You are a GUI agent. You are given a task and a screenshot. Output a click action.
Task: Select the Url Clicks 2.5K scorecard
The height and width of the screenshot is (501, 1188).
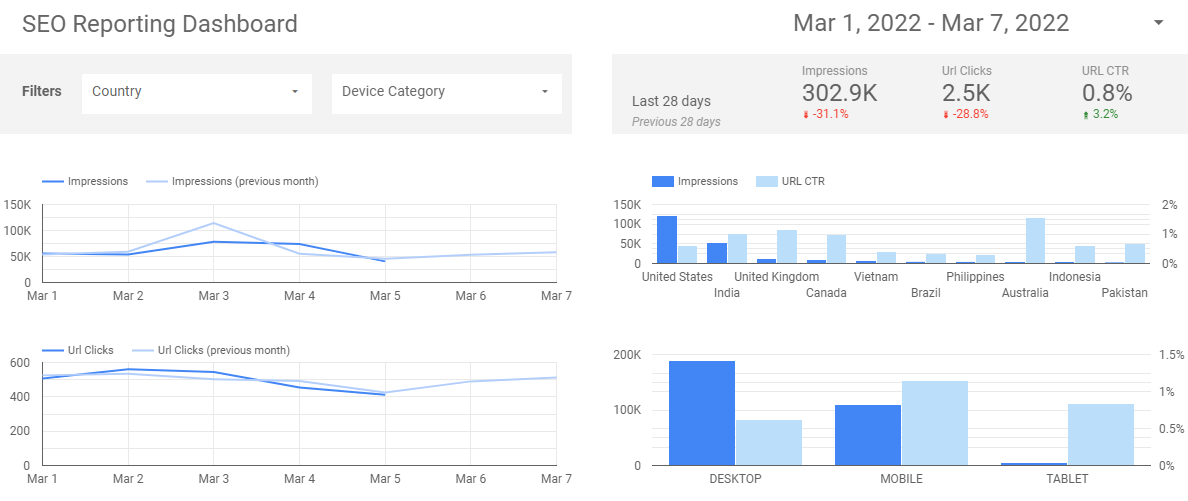click(x=966, y=93)
